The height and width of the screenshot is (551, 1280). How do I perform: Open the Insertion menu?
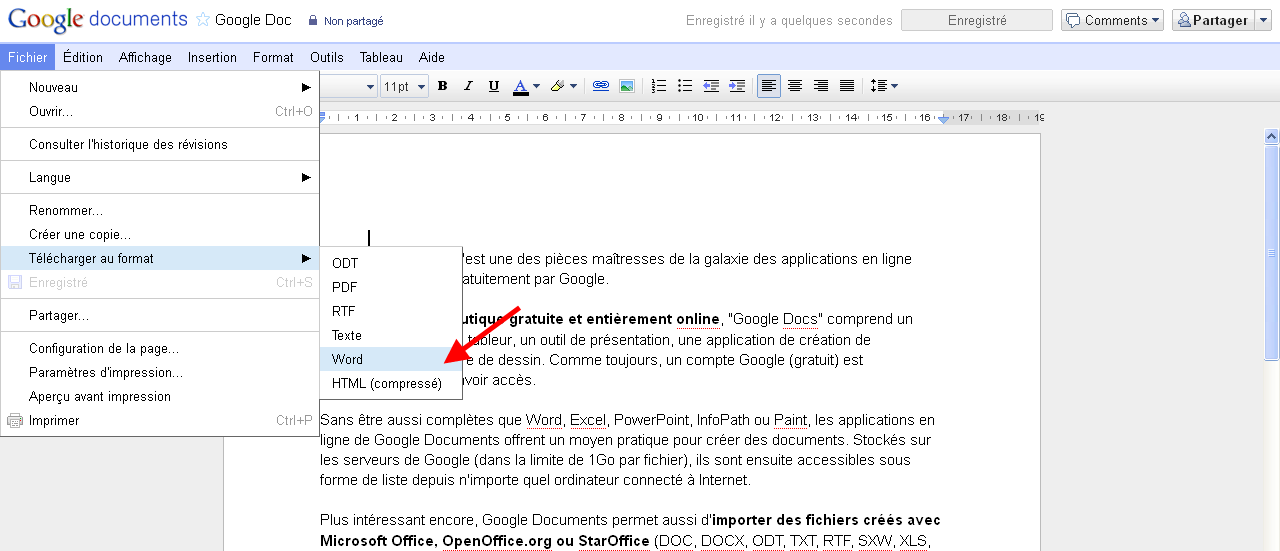(212, 57)
